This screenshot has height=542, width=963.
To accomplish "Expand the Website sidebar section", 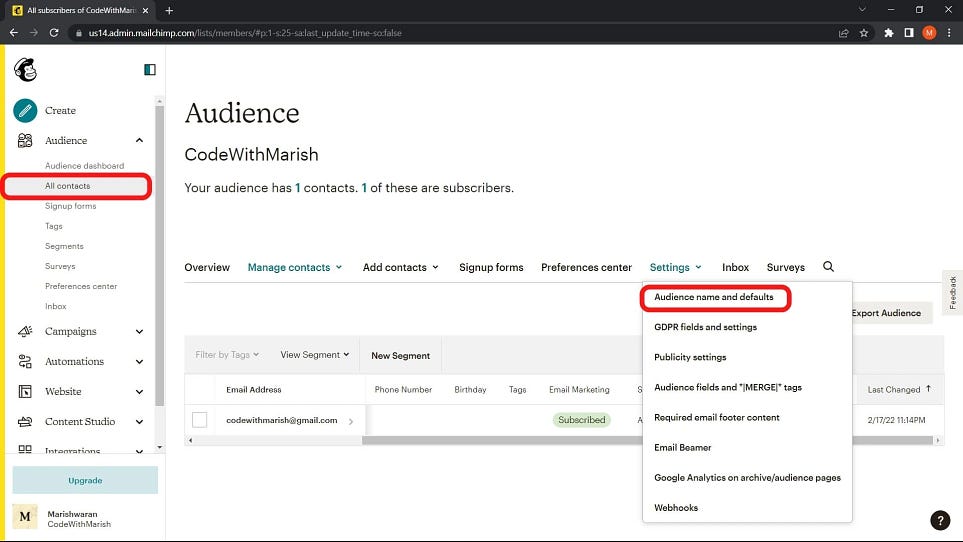I will pyautogui.click(x=139, y=392).
